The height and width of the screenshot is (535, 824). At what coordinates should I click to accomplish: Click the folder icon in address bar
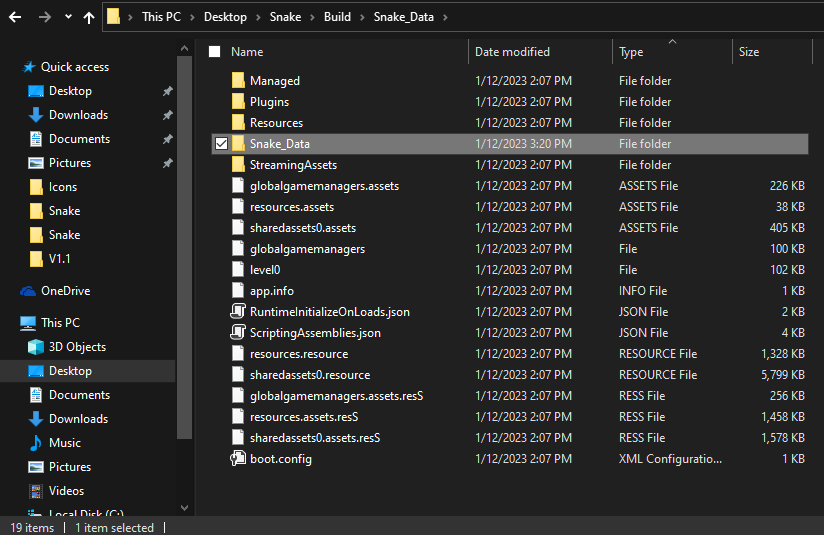[x=114, y=17]
